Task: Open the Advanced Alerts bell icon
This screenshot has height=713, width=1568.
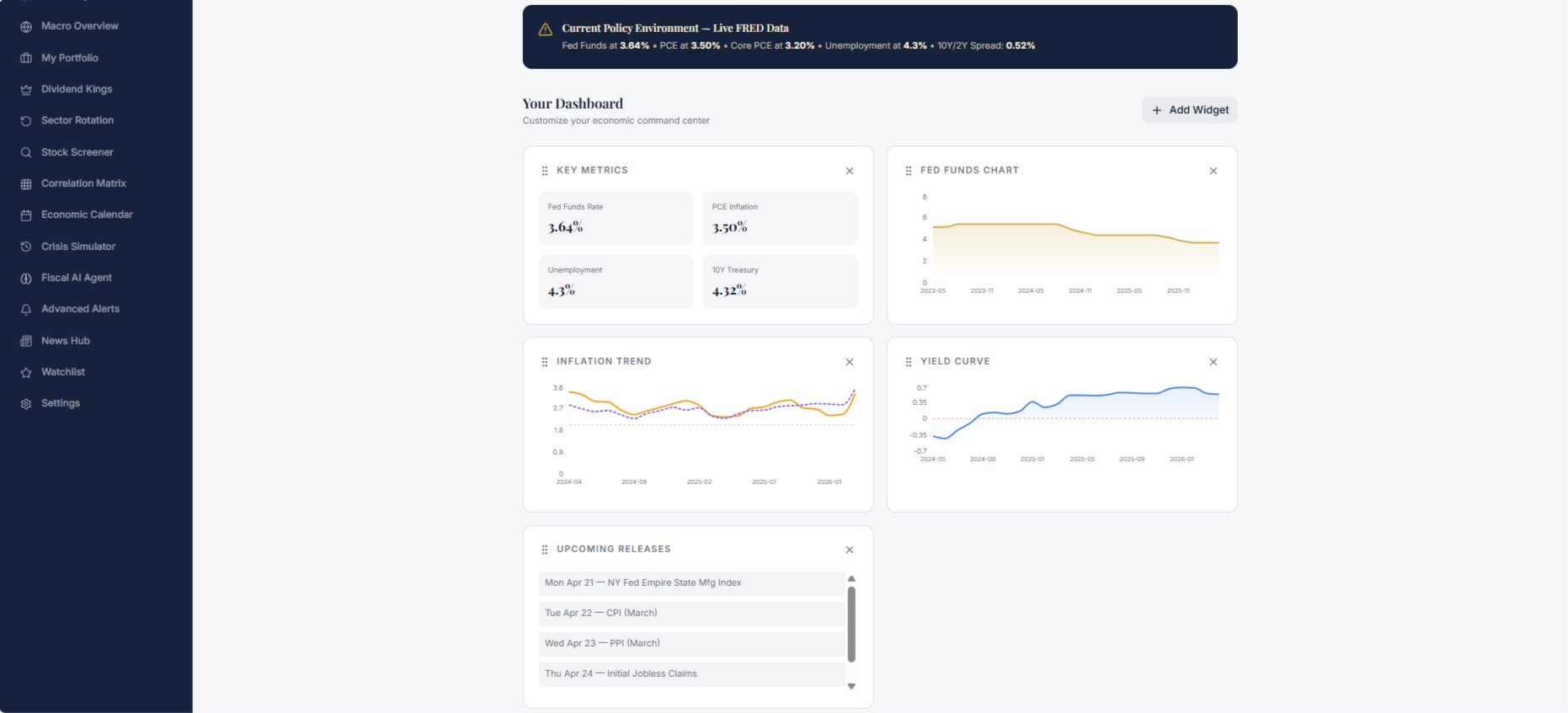Action: [26, 310]
